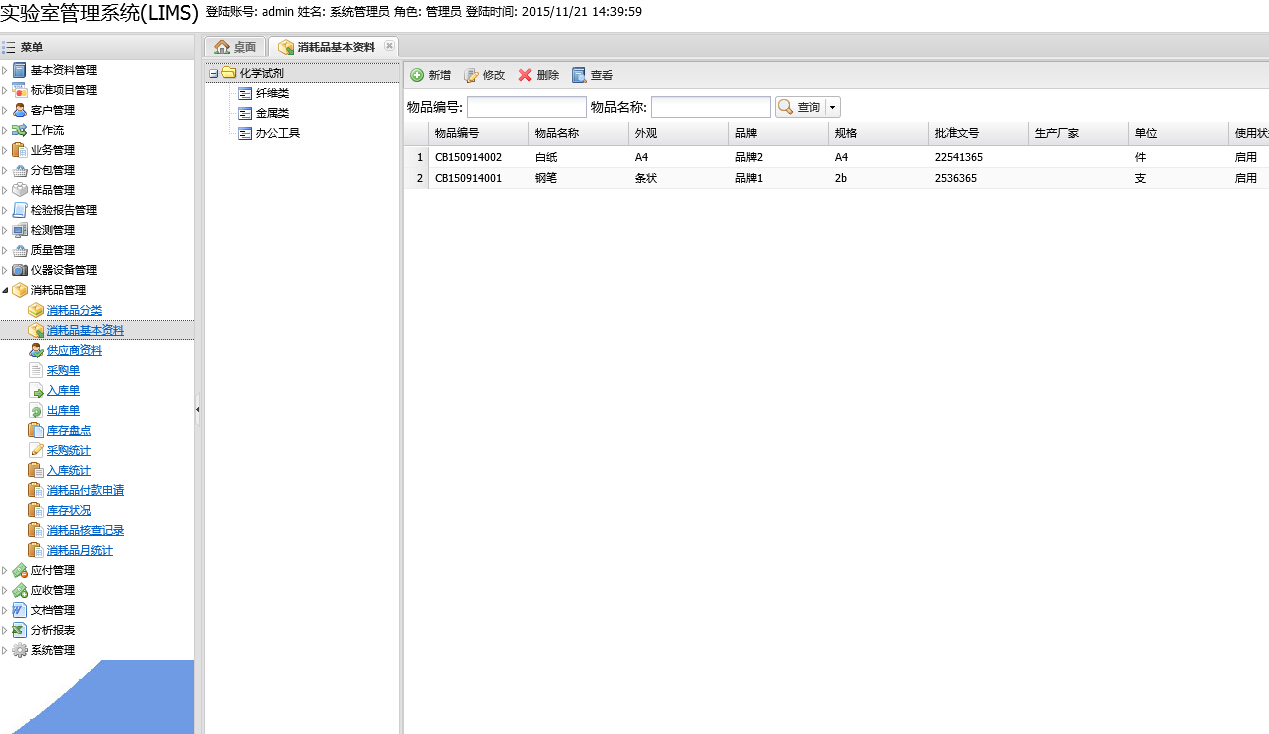Collapse the 消耗品管理 menu node

pos(5,290)
